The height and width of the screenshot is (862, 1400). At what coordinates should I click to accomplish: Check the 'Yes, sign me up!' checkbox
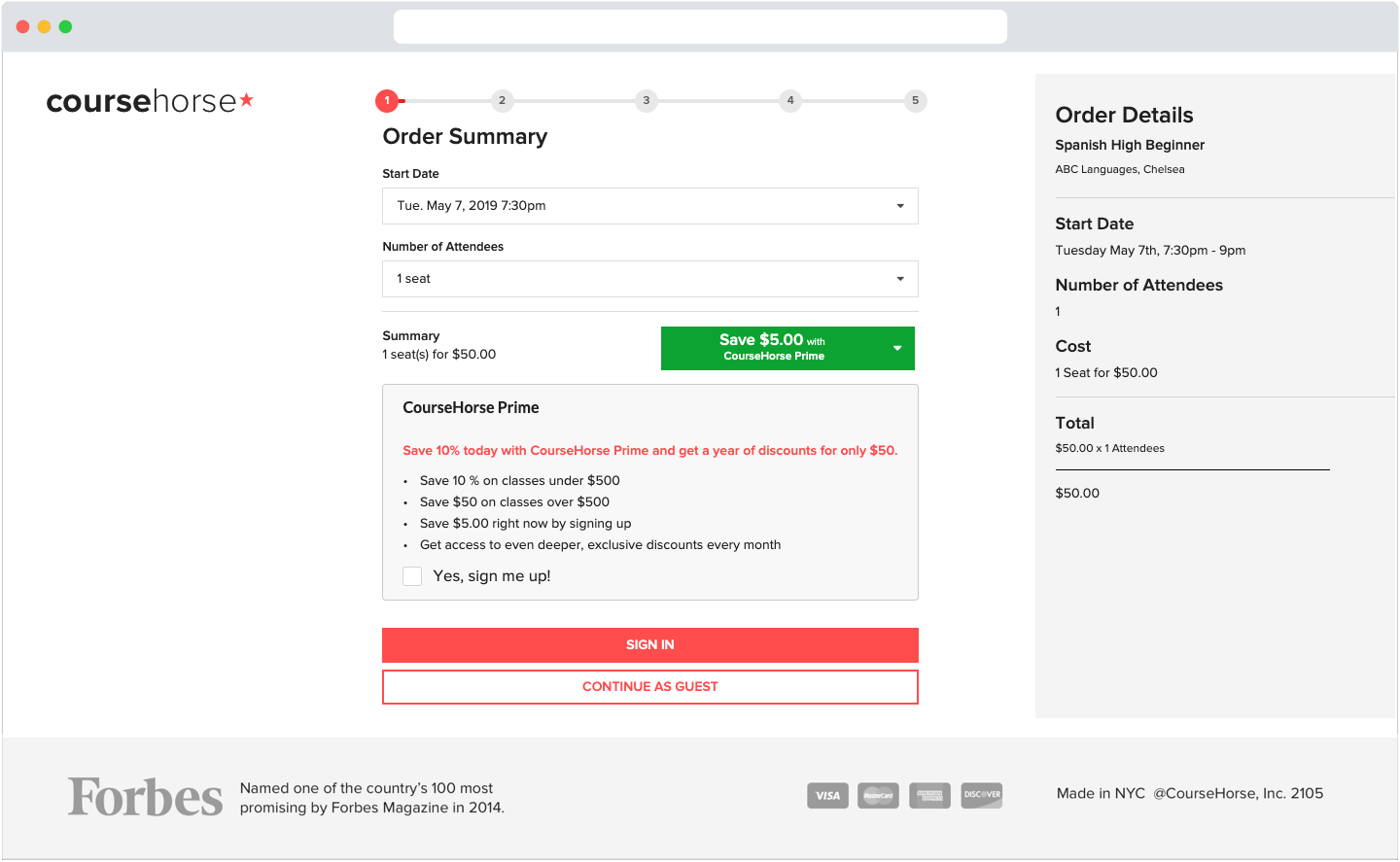(x=412, y=576)
